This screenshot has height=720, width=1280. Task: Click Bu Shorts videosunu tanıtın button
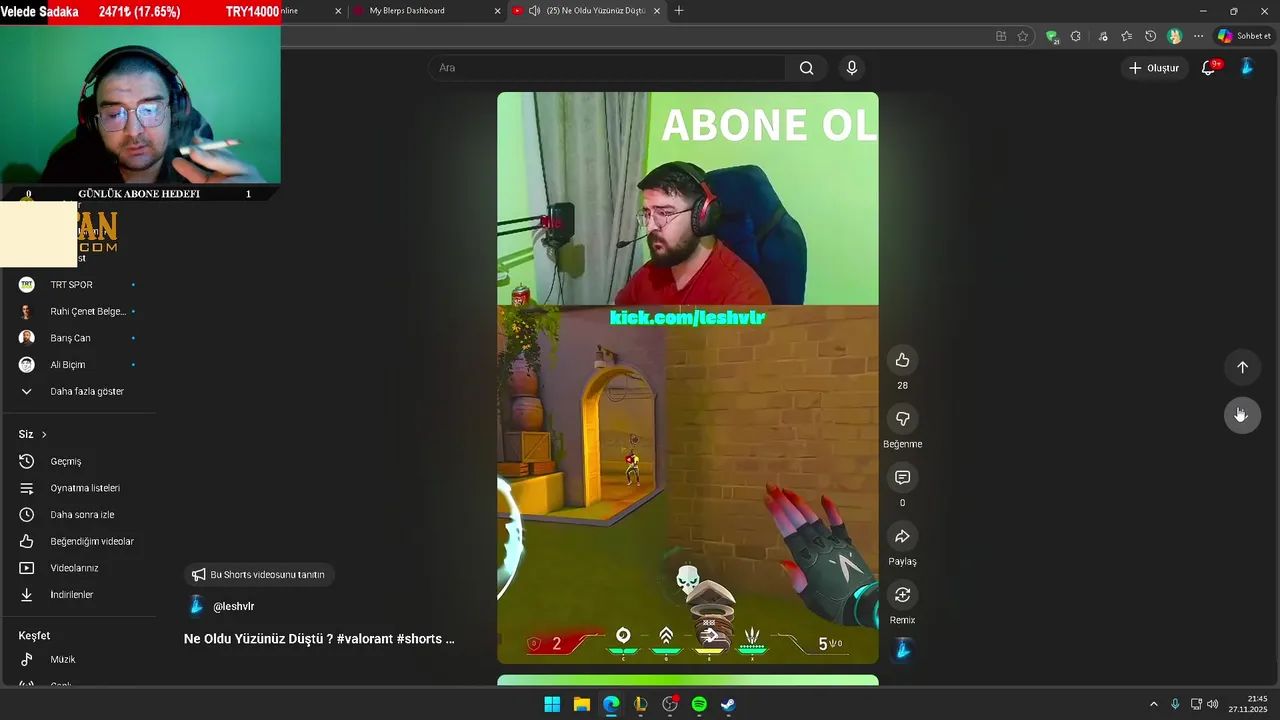click(259, 575)
